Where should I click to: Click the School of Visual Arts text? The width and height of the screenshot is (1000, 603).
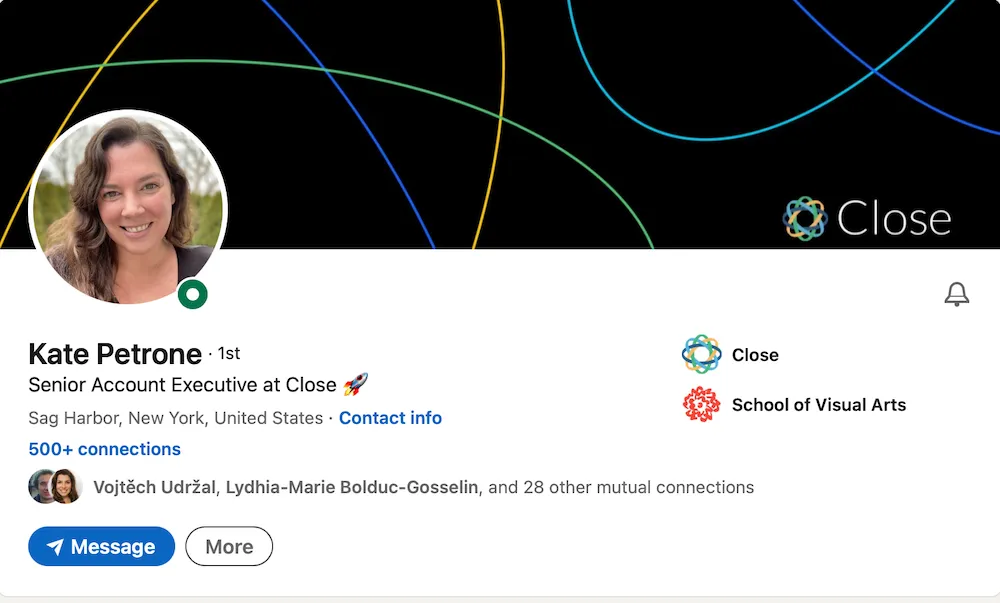click(820, 405)
